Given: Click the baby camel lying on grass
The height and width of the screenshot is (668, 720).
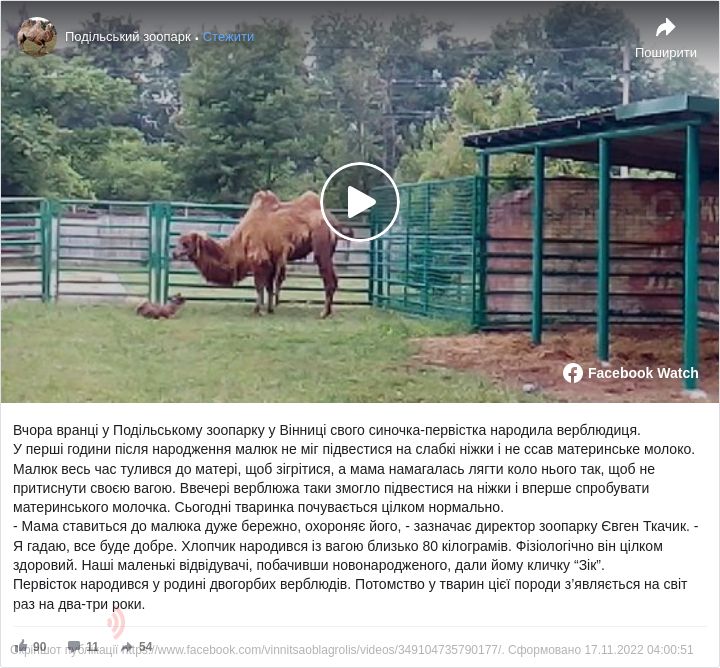Looking at the screenshot, I should coord(161,307).
